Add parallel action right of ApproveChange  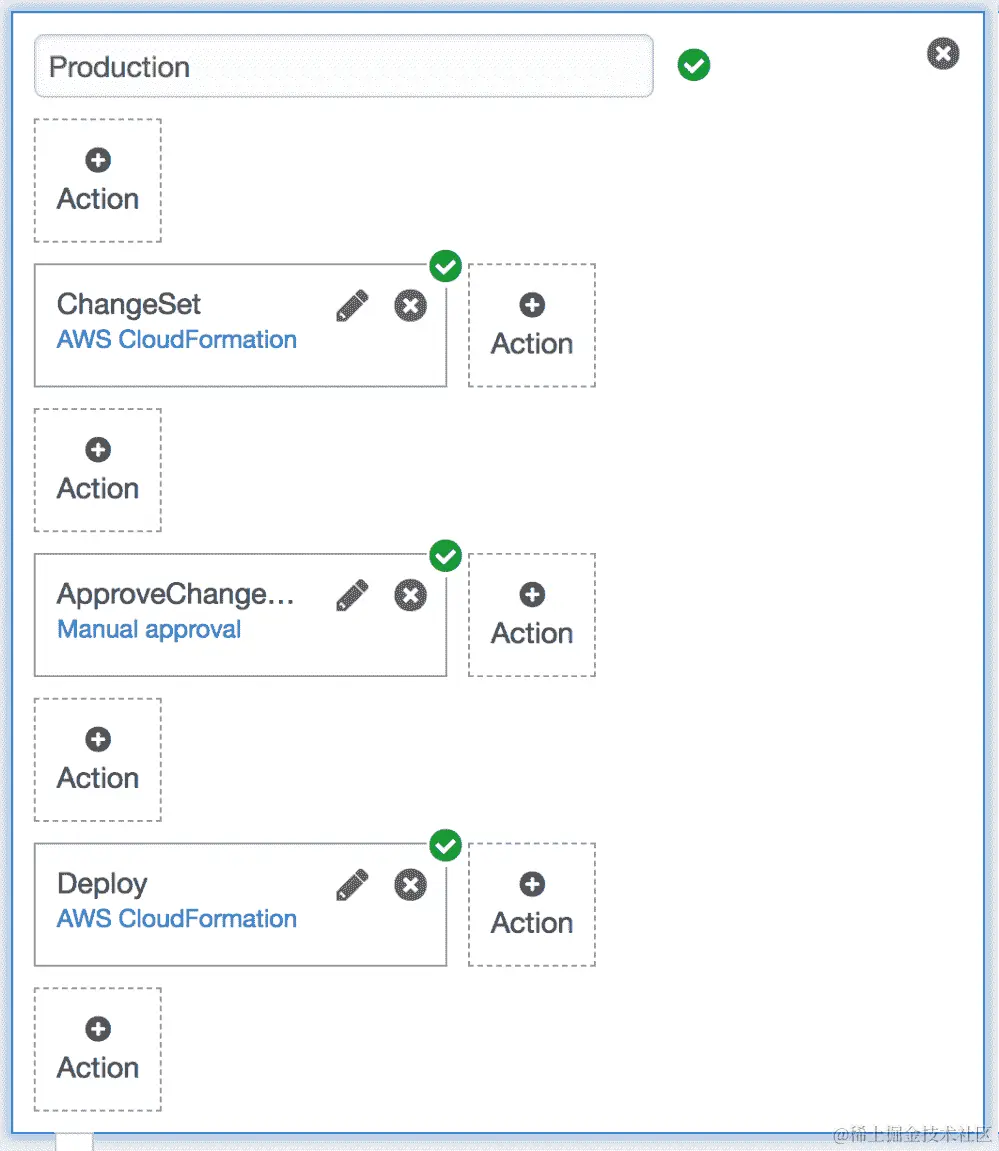coord(532,615)
